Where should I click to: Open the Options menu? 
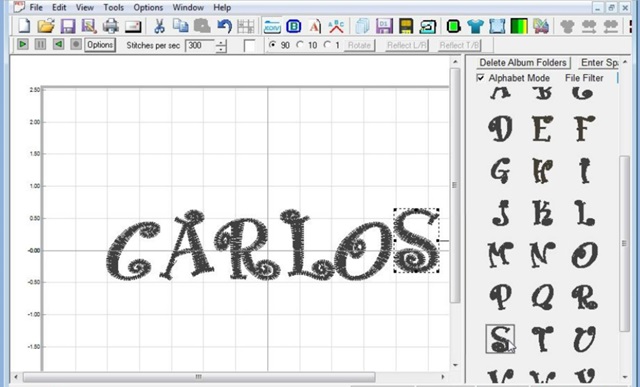click(x=148, y=7)
